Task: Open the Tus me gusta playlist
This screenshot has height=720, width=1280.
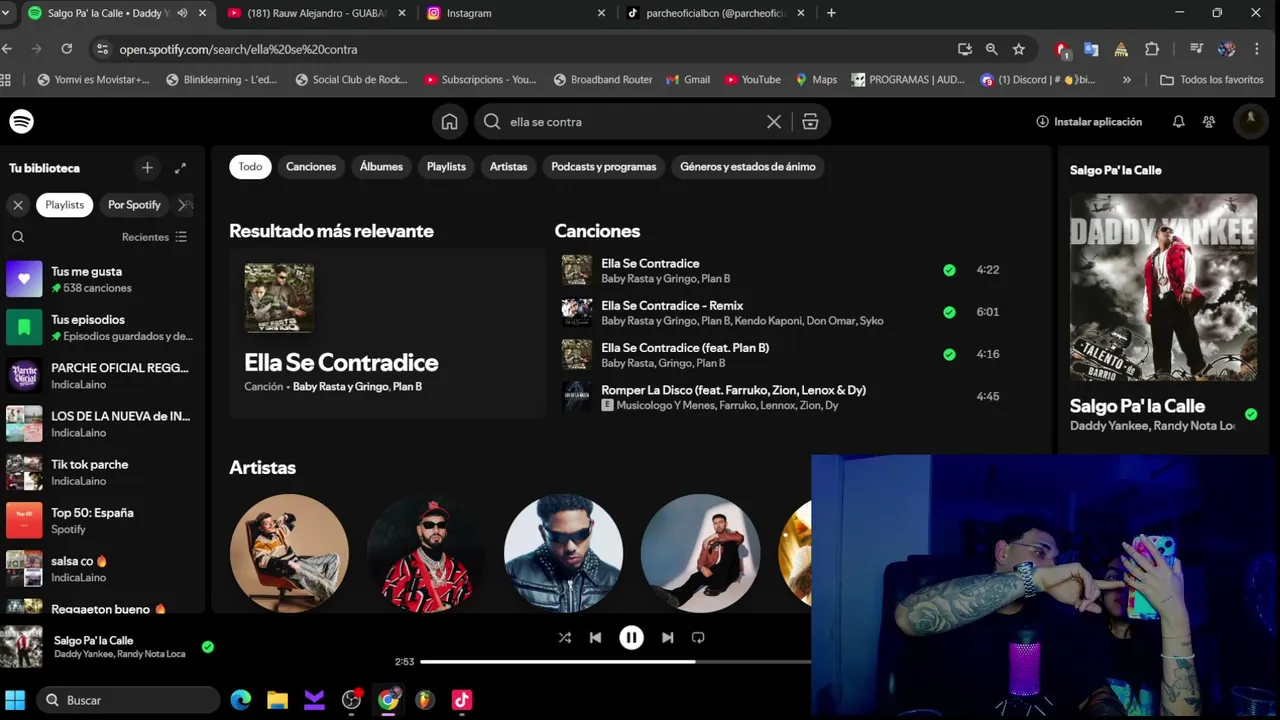Action: (103, 279)
